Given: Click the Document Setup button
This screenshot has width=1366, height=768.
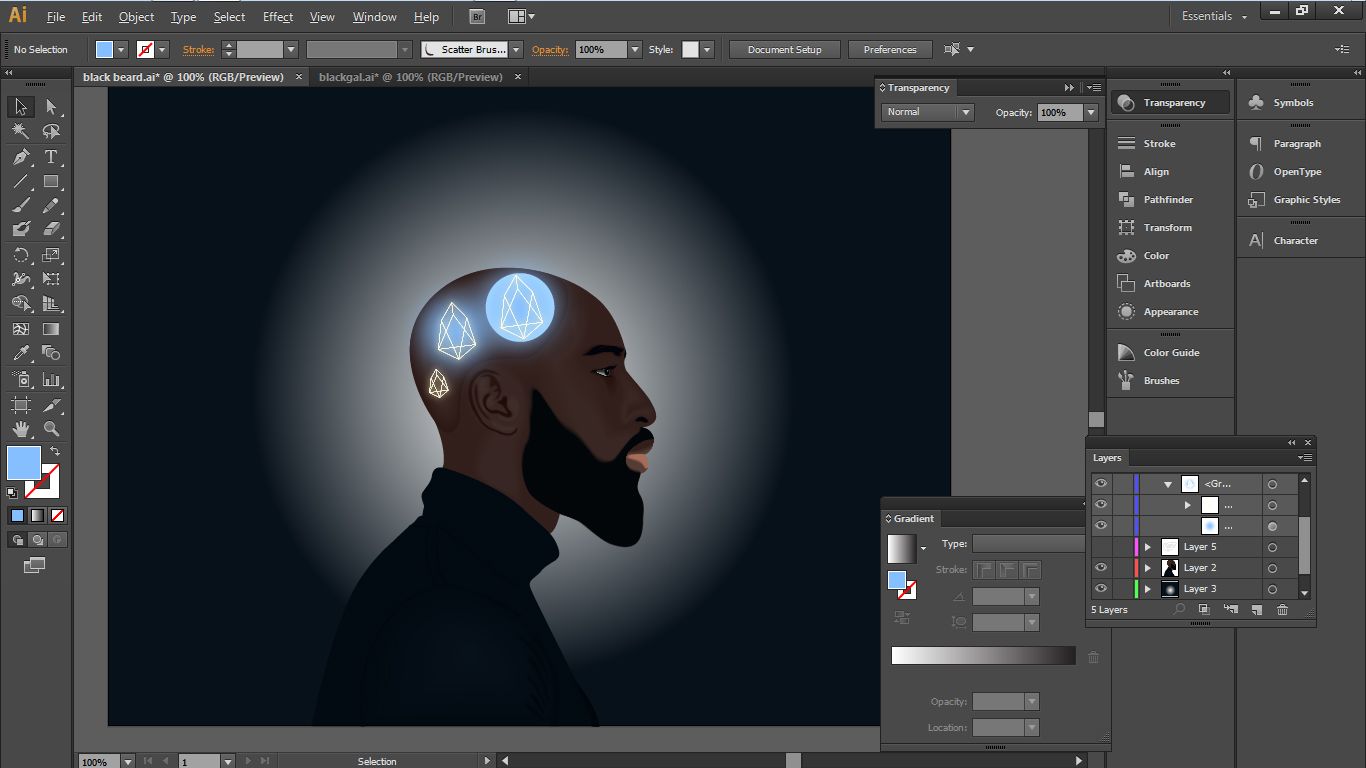Looking at the screenshot, I should click(x=784, y=49).
